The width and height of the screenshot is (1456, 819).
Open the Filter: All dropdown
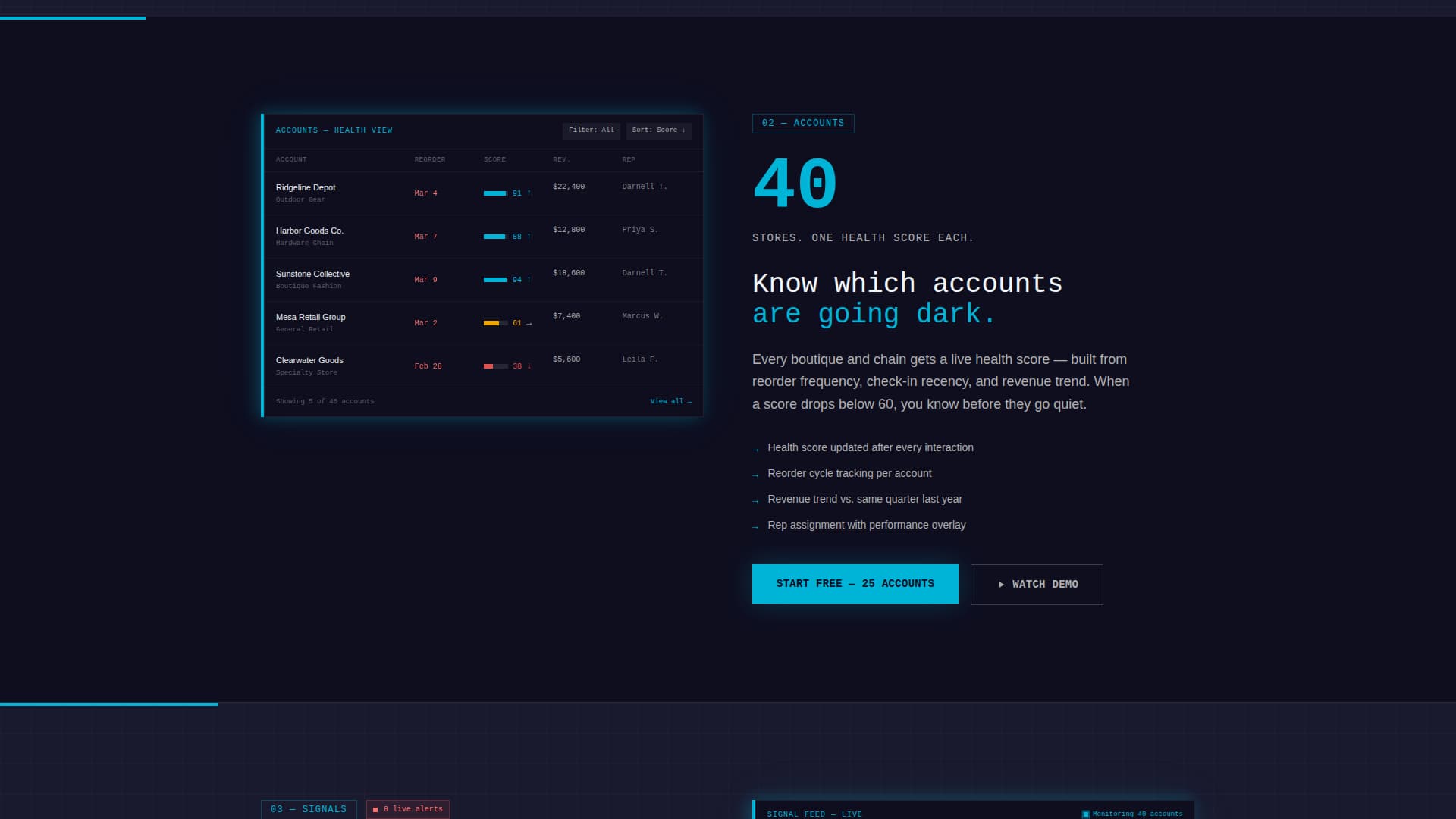point(591,130)
